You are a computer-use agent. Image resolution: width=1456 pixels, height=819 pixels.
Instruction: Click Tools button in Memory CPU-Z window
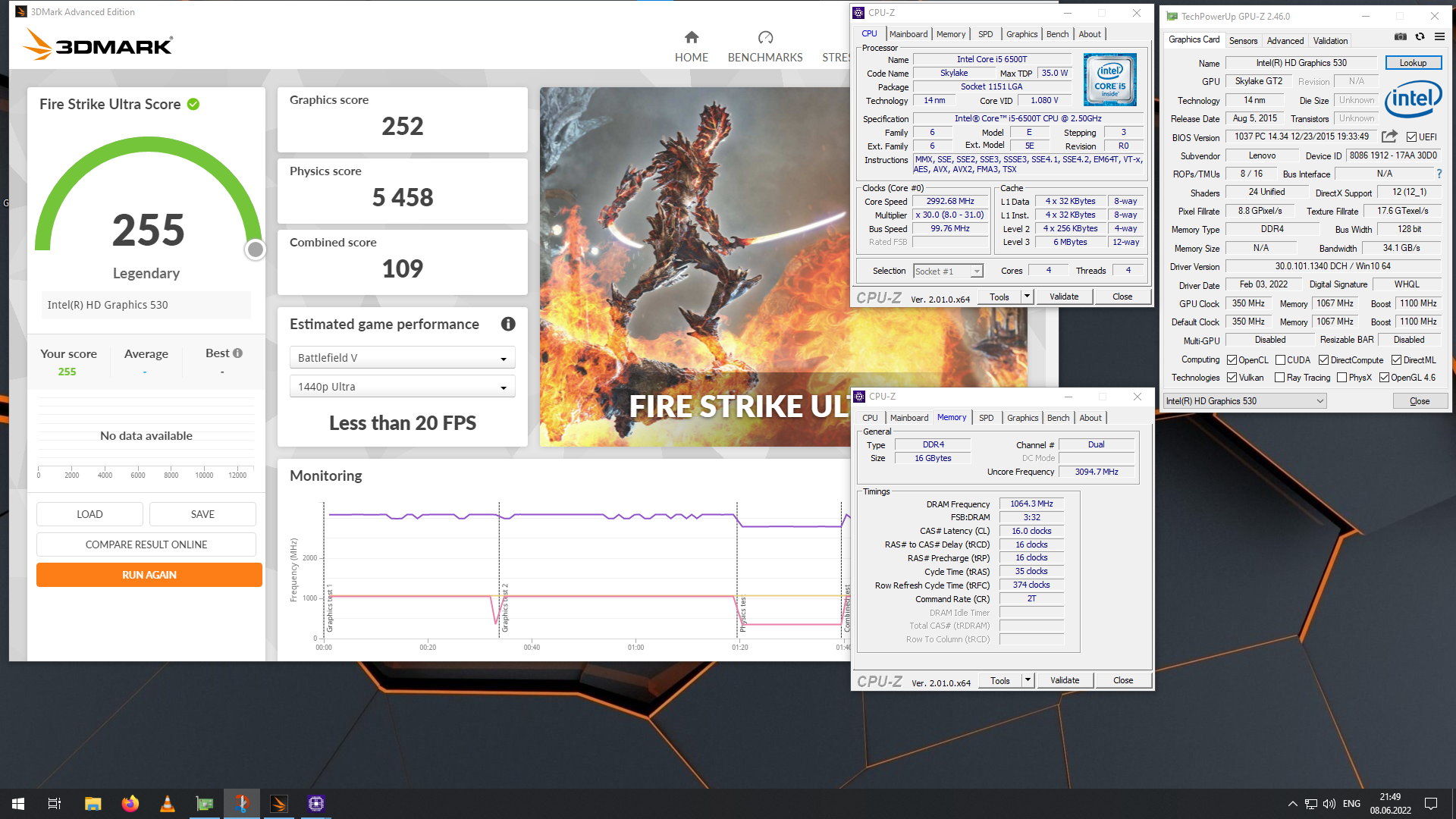(1000, 680)
